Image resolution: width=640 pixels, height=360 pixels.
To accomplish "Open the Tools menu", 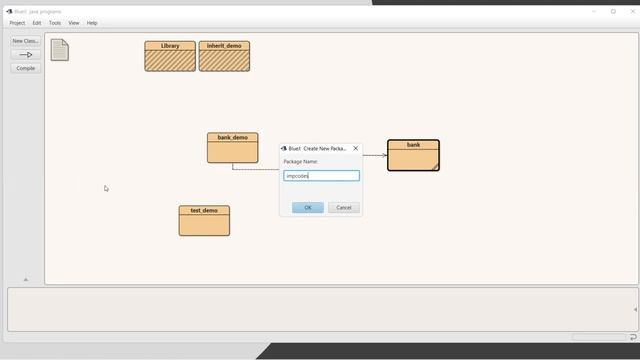I will tap(55, 23).
